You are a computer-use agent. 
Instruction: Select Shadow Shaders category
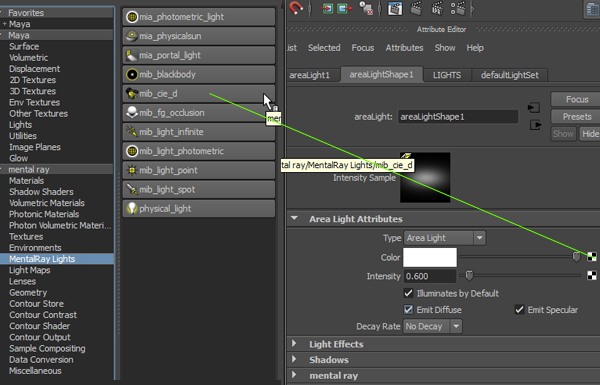pos(41,192)
